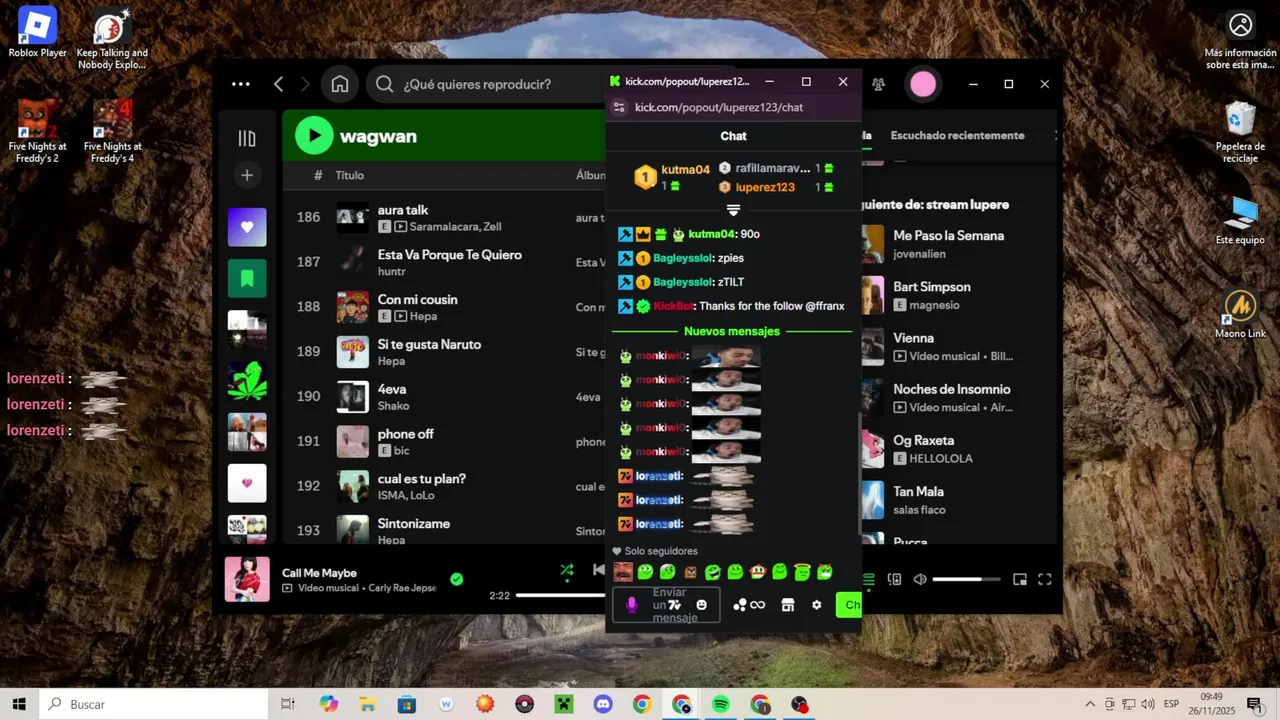Select track '4eva'

[392, 389]
